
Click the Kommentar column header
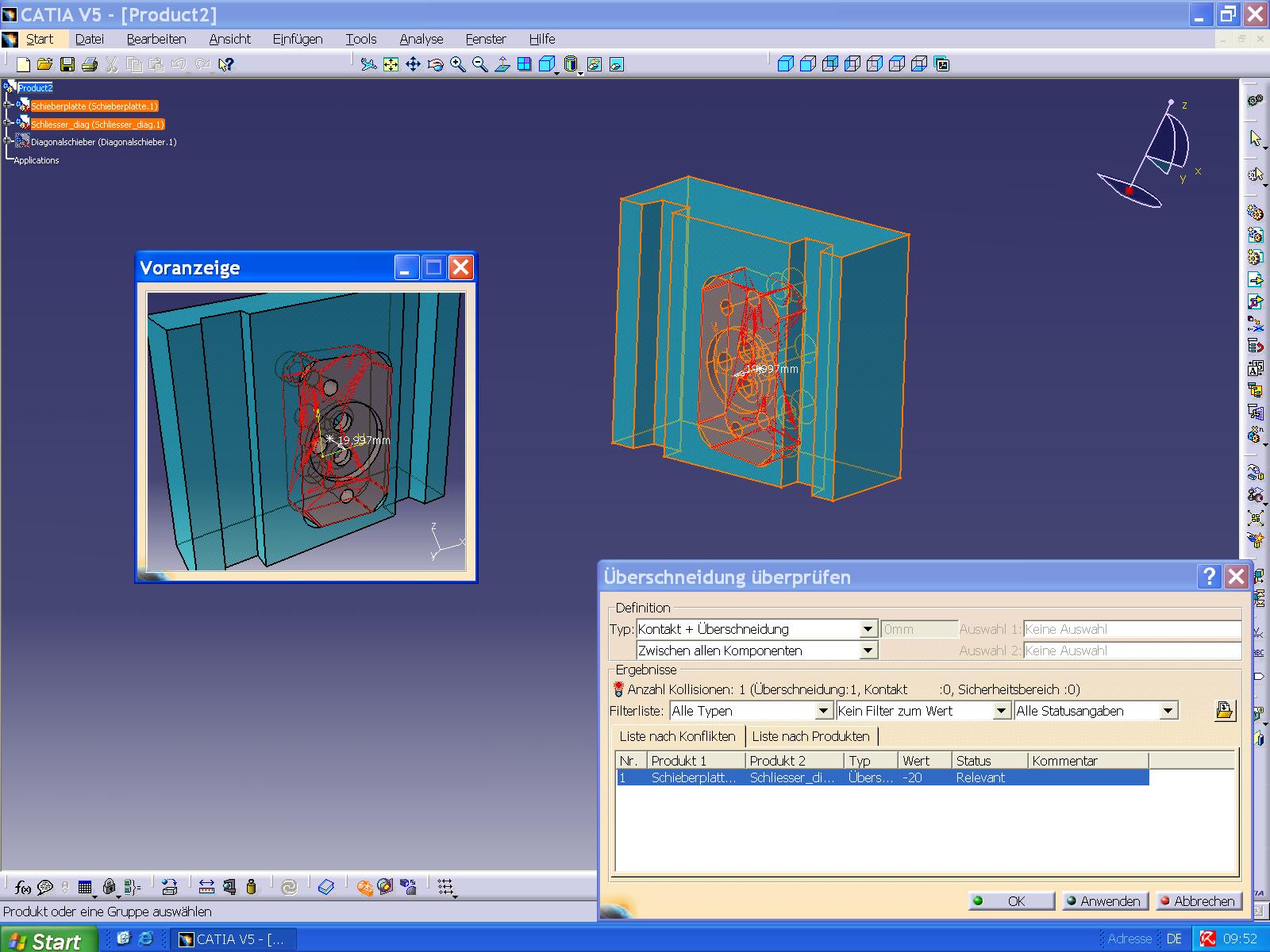[x=1088, y=761]
